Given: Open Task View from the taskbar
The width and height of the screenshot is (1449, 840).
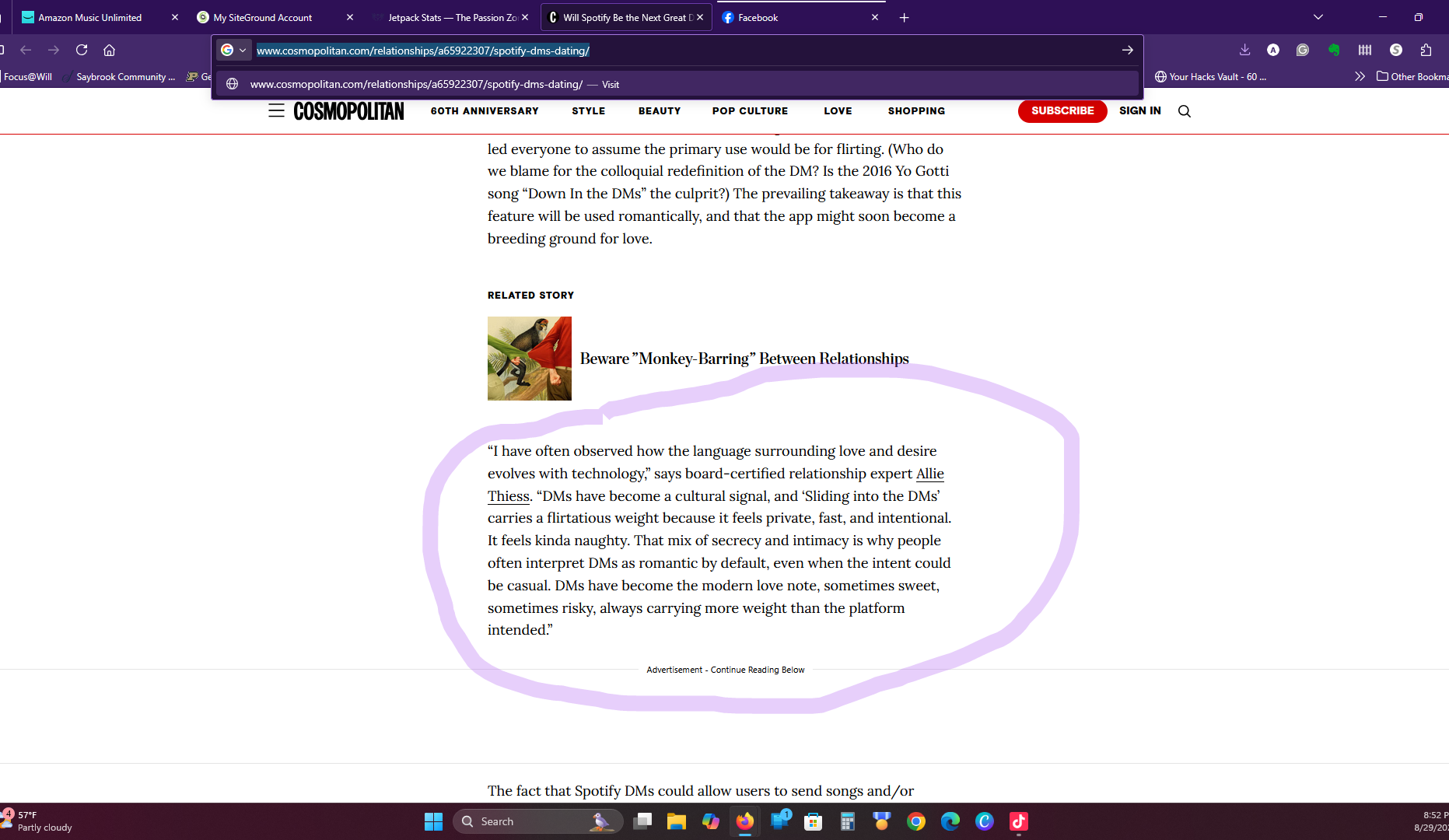Looking at the screenshot, I should coord(642,821).
